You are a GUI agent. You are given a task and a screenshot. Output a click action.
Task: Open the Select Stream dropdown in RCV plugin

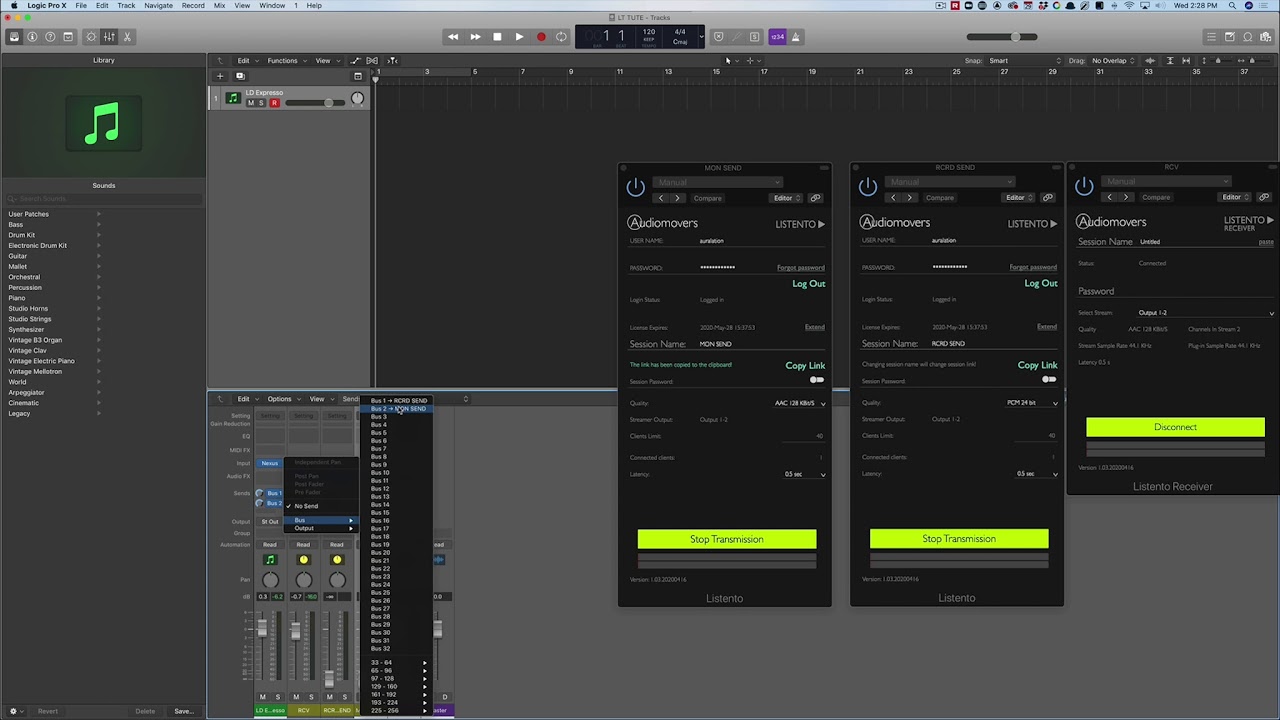(1206, 313)
